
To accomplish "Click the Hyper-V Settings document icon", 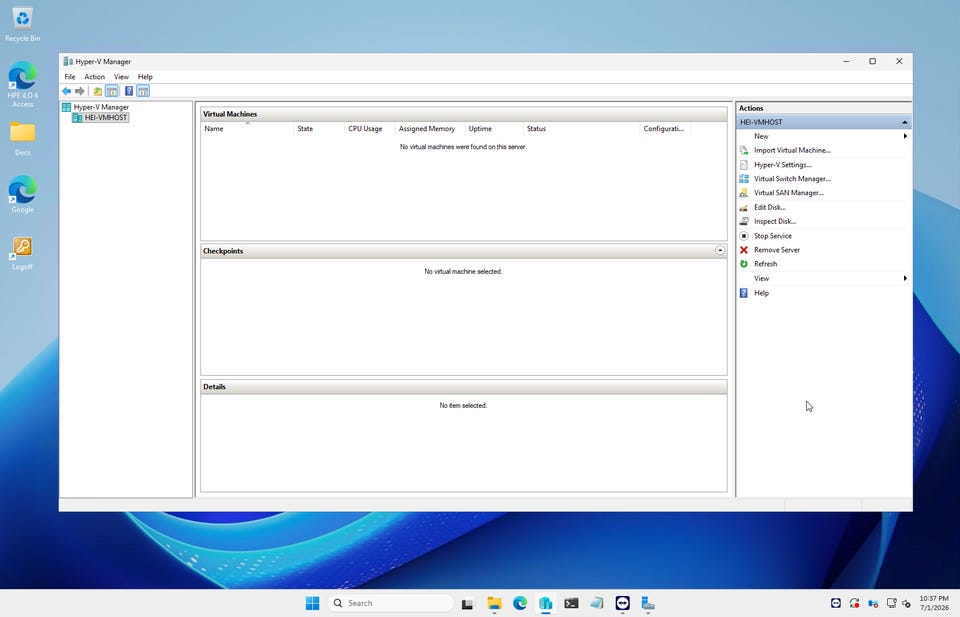I will (x=744, y=165).
